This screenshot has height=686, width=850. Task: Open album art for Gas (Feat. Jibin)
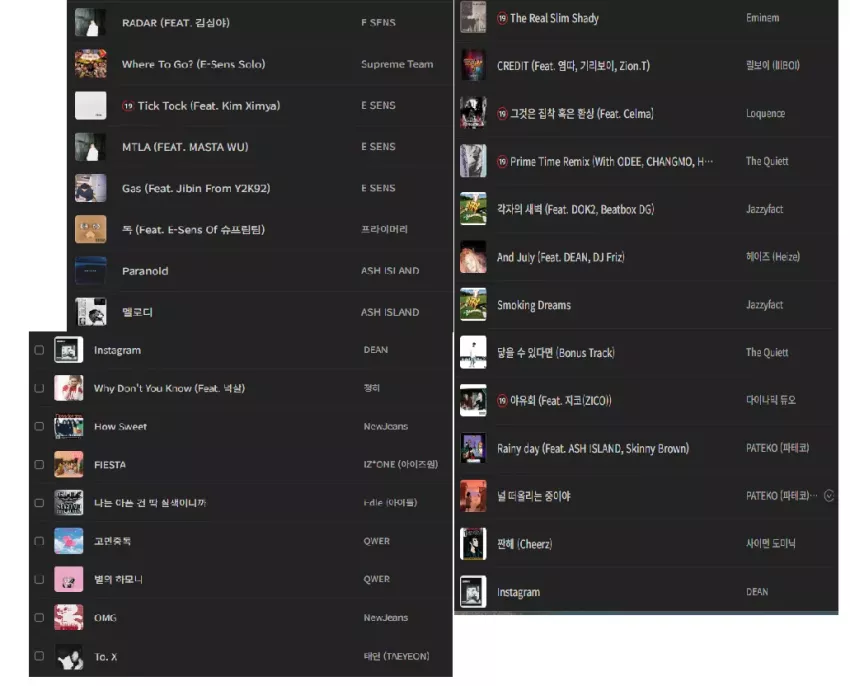[91, 188]
